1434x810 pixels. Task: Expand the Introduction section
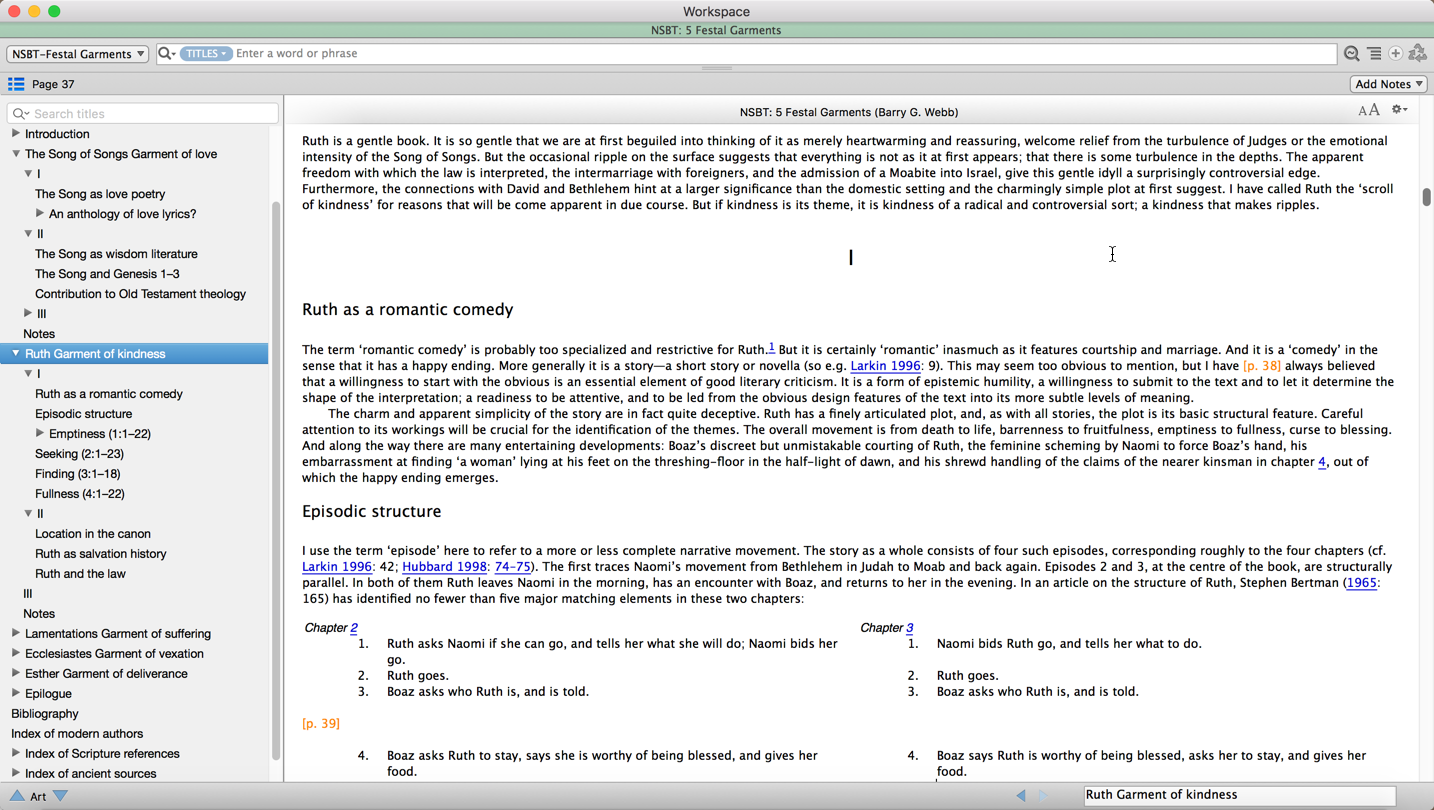15,133
